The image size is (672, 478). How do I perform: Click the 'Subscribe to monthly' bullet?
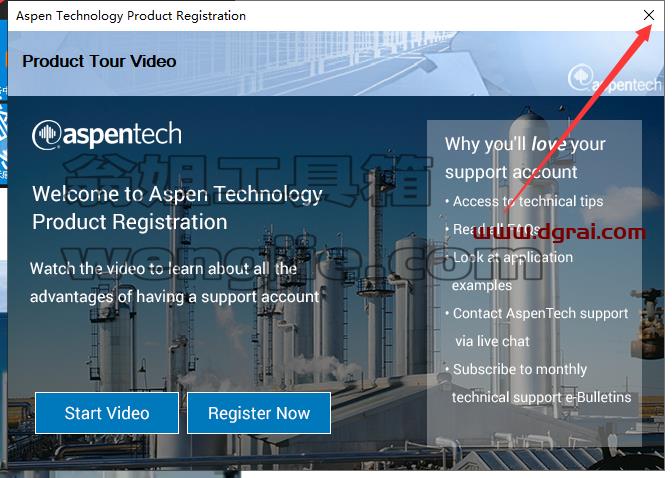(516, 369)
